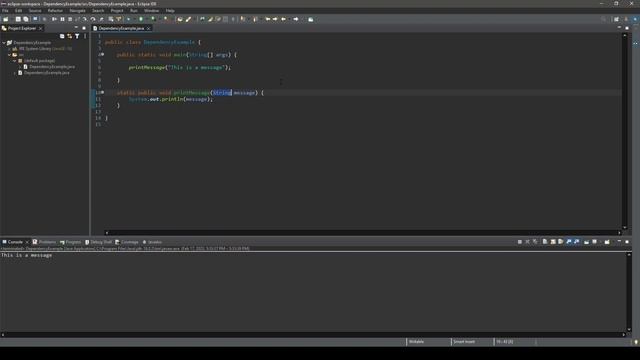This screenshot has height=360, width=640.
Task: Toggle code fold marker at line 10
Action: point(103,92)
